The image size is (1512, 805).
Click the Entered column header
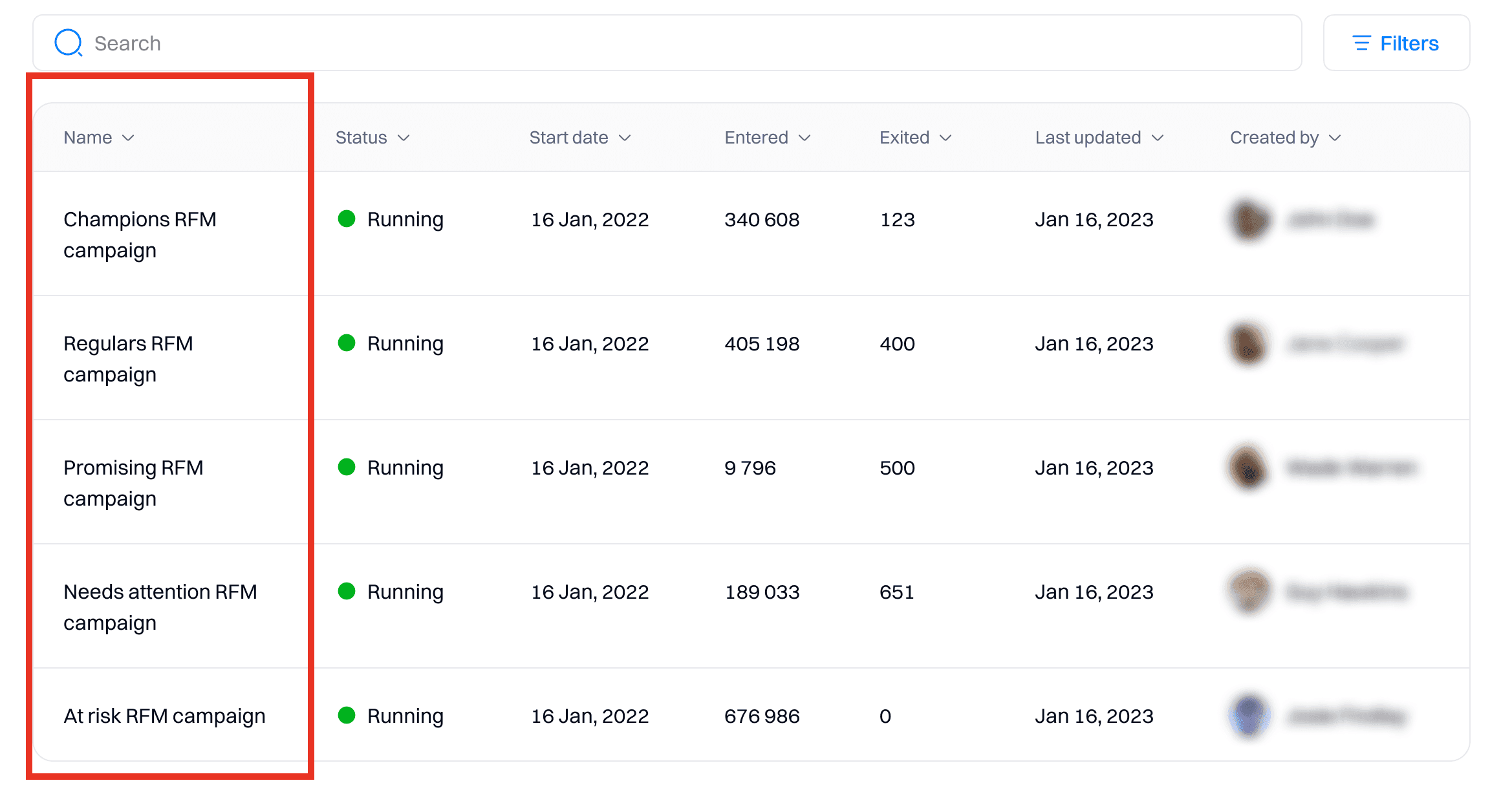click(x=756, y=138)
